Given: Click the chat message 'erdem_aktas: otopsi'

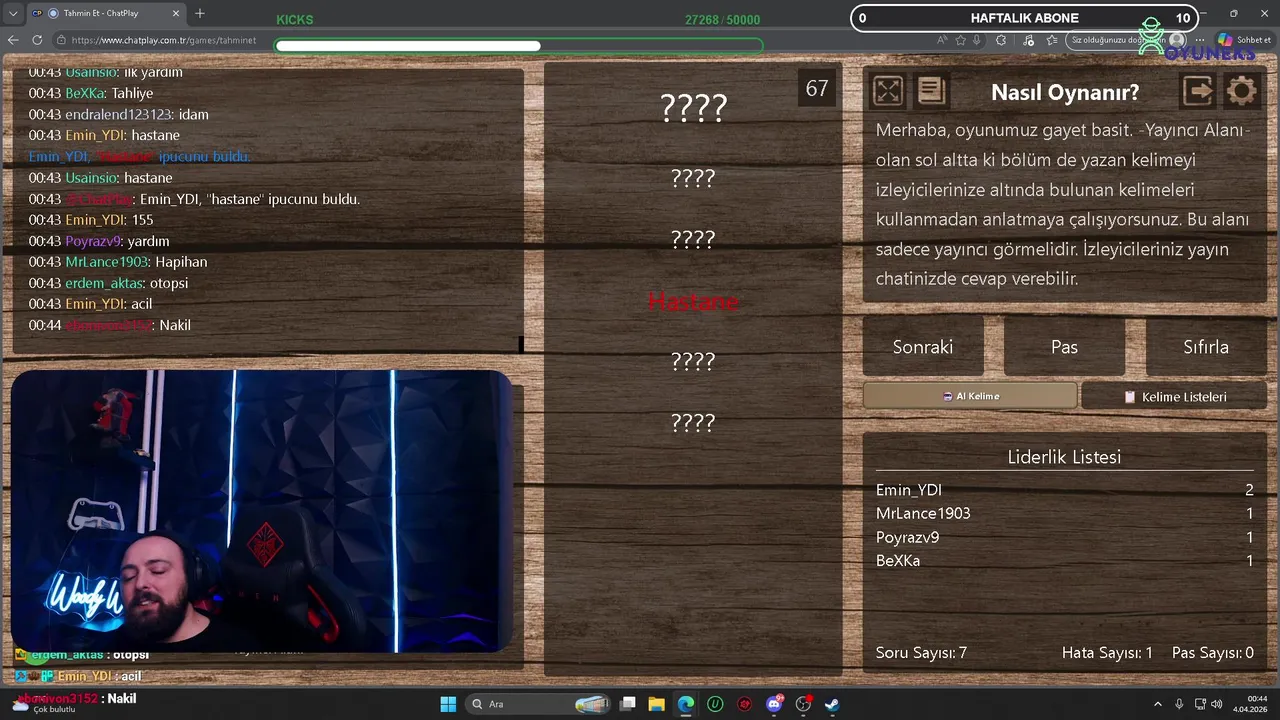Looking at the screenshot, I should tap(108, 283).
